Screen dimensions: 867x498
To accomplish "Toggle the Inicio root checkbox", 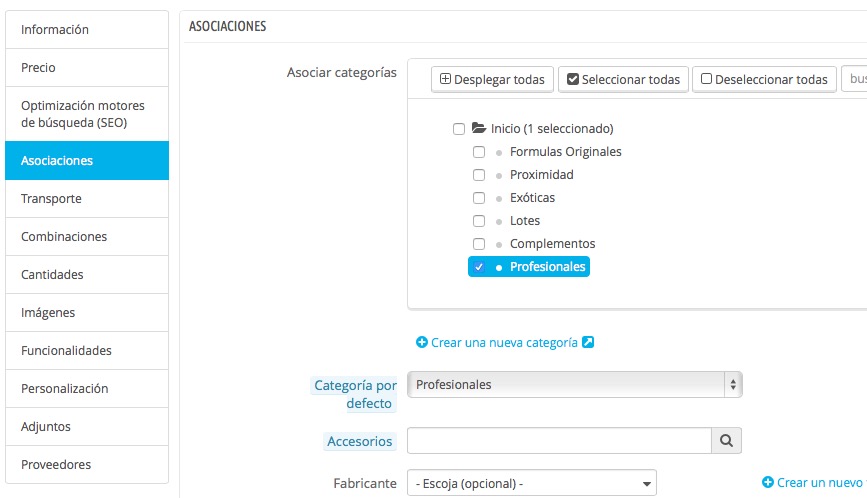I will click(x=459, y=129).
